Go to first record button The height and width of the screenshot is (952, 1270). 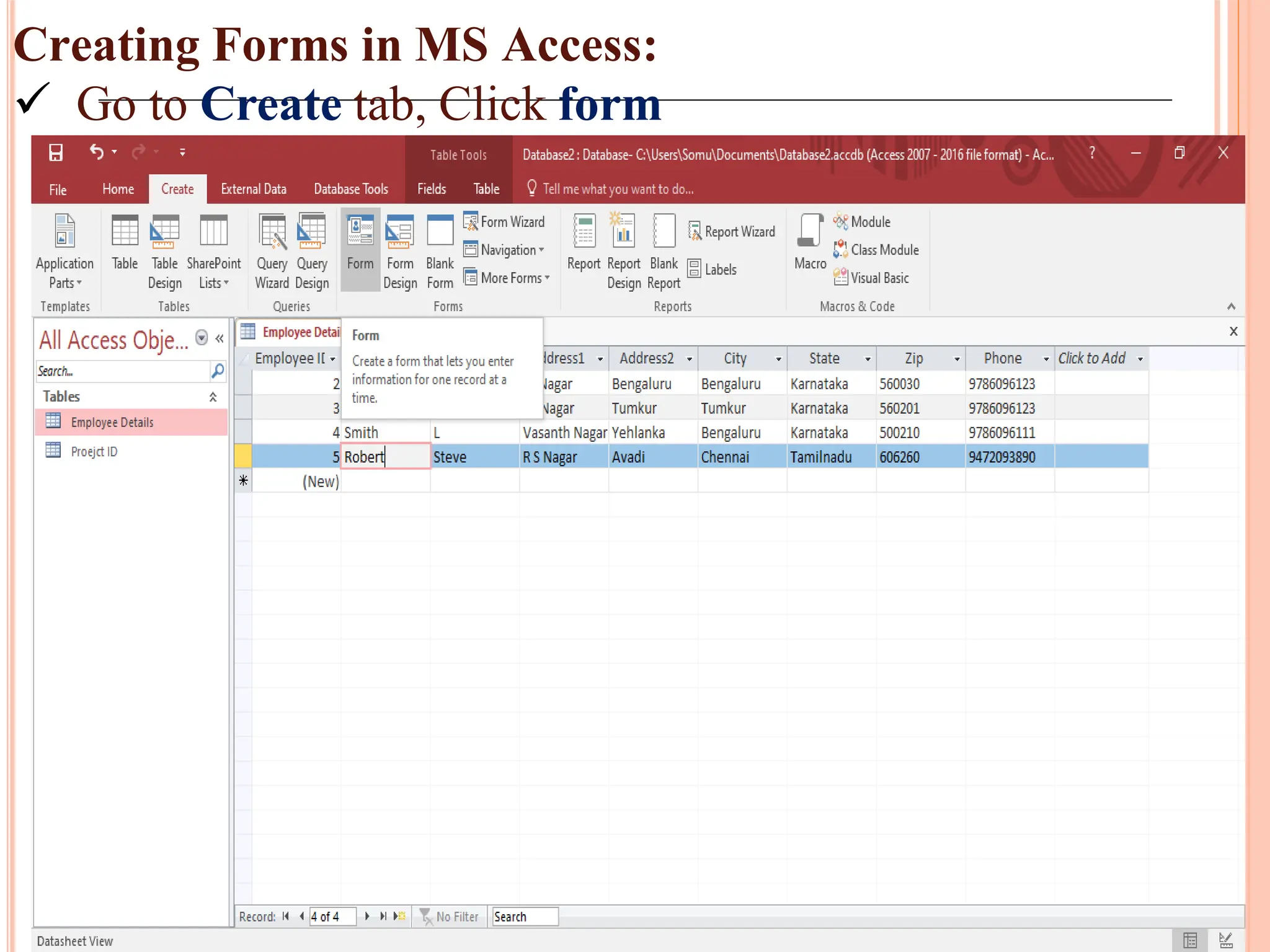[x=285, y=916]
